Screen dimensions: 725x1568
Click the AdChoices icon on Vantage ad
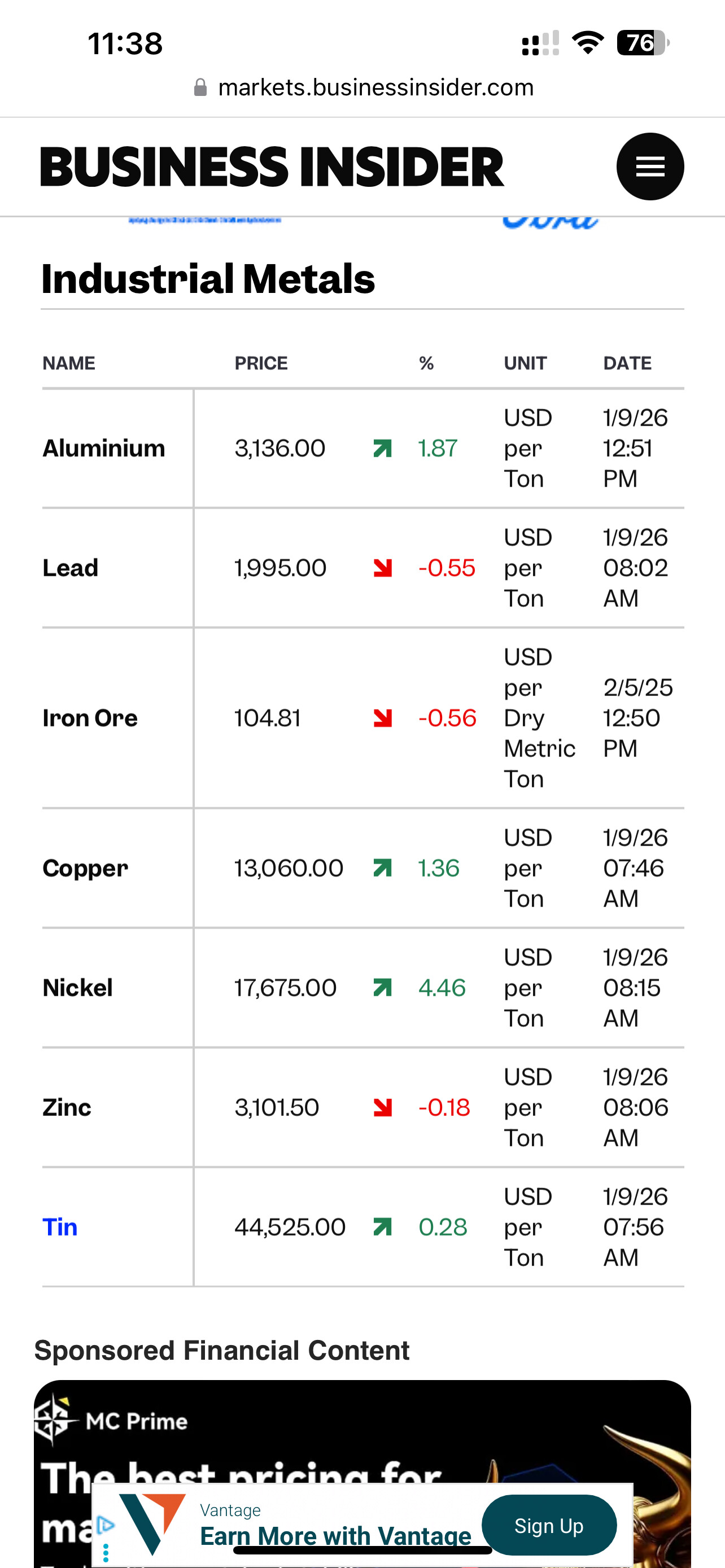pos(106,1525)
